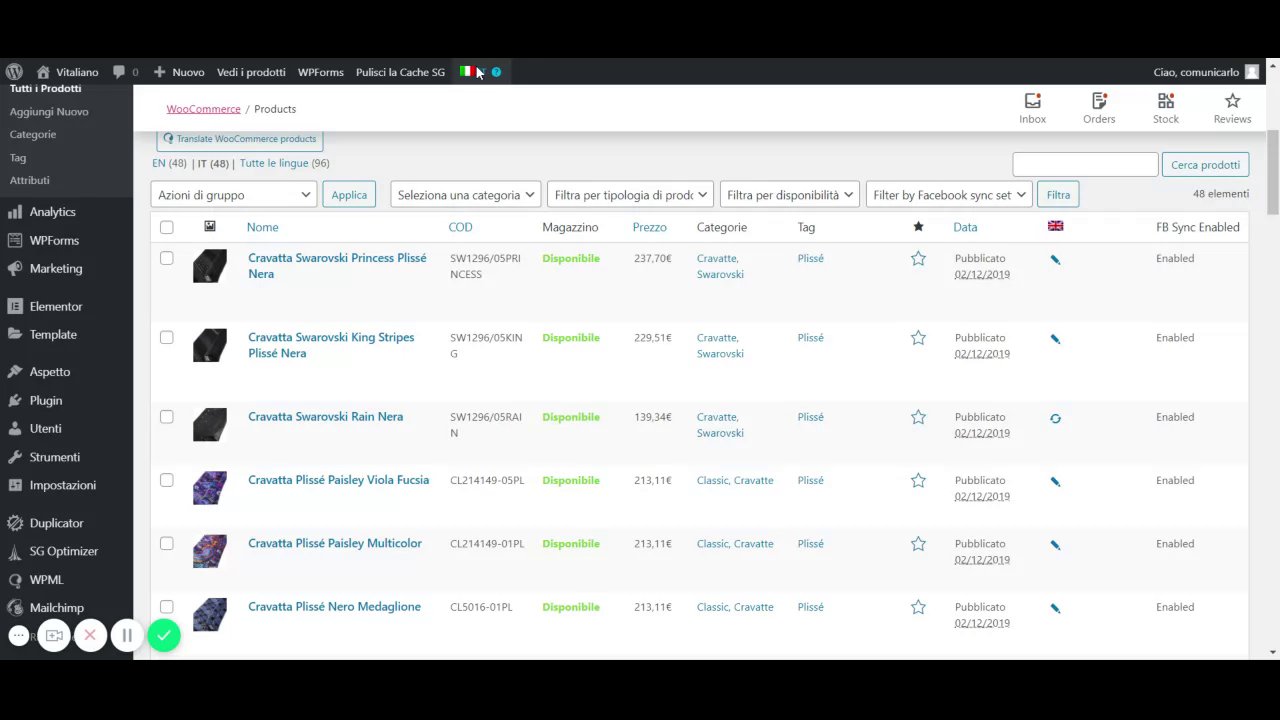Screen dimensions: 1280x720
Task: Toggle featured star for Nero Medaglione
Action: click(x=918, y=607)
